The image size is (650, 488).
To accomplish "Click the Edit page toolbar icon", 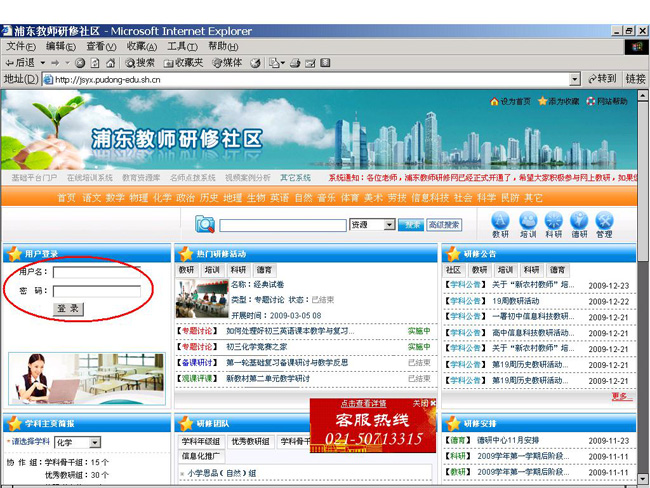I will click(x=310, y=63).
